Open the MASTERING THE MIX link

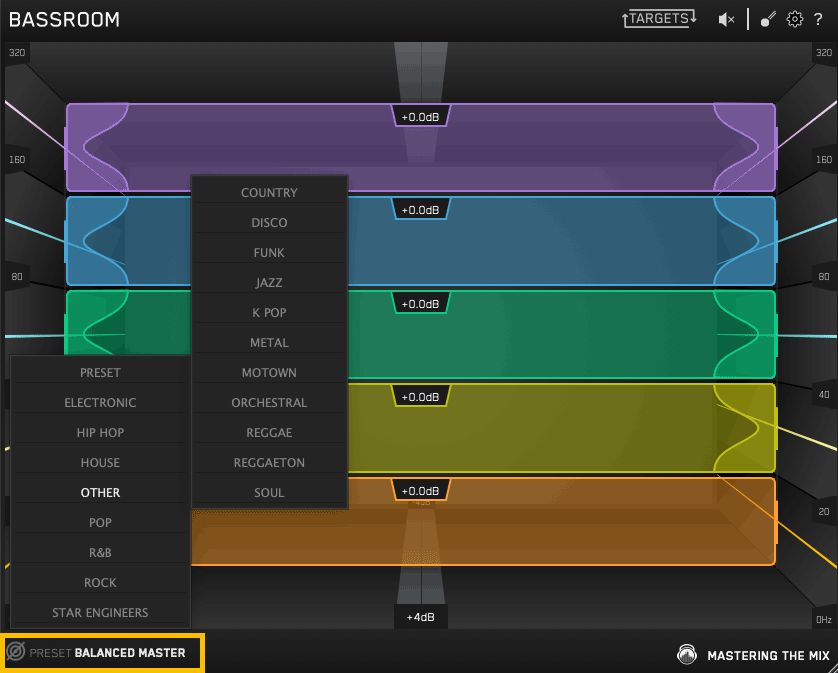pyautogui.click(x=768, y=655)
